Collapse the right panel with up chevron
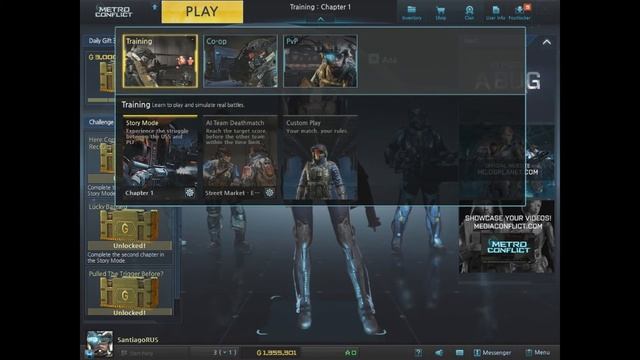 click(x=547, y=42)
